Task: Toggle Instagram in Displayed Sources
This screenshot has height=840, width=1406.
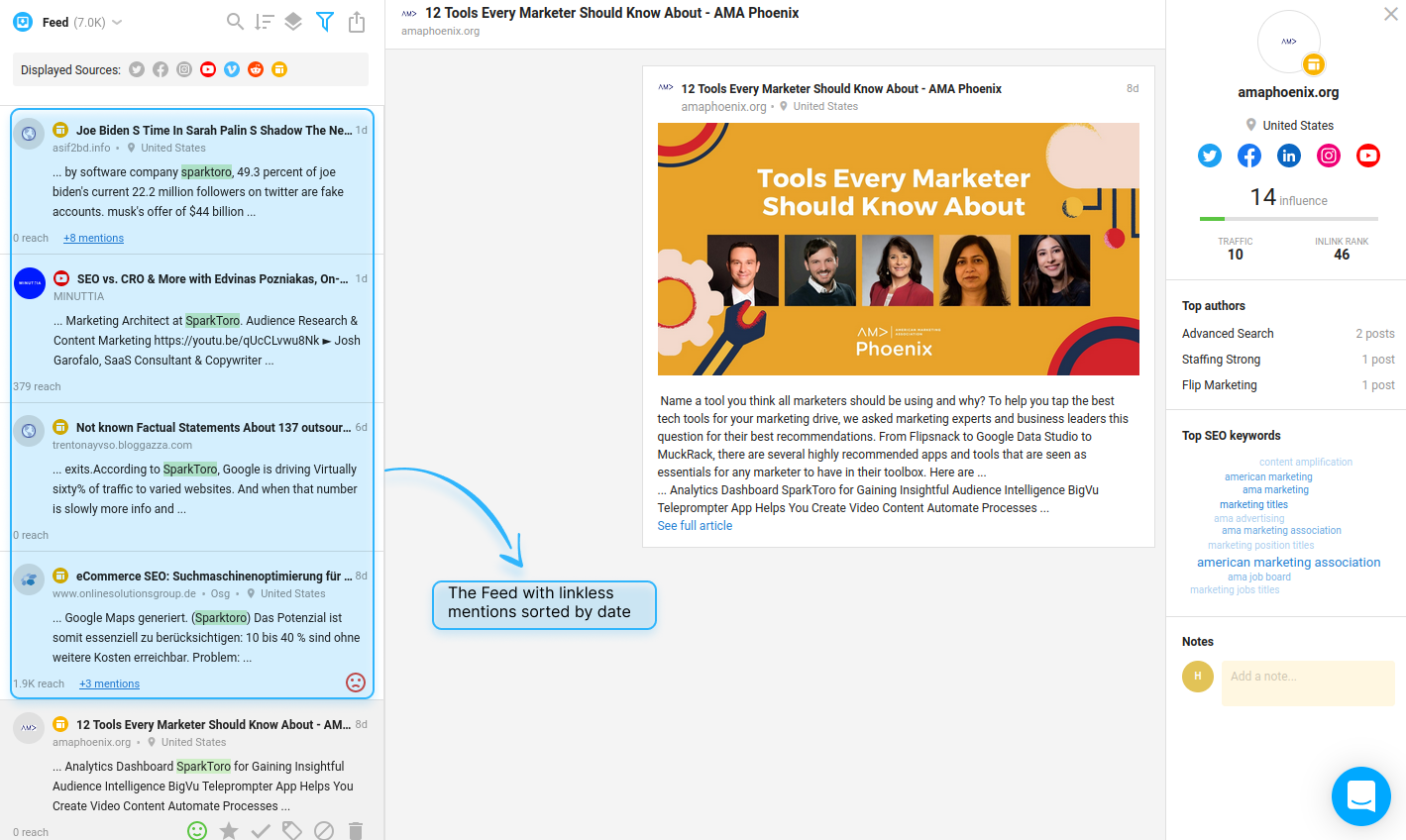Action: point(184,69)
